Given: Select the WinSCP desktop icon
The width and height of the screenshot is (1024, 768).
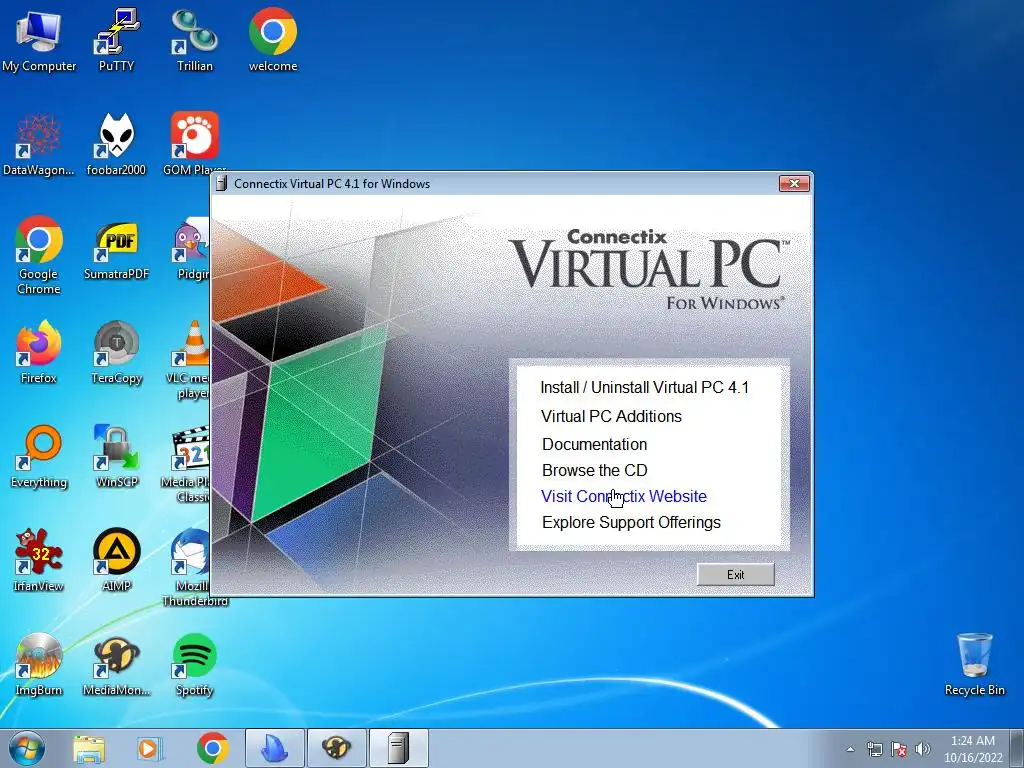Looking at the screenshot, I should pyautogui.click(x=116, y=456).
